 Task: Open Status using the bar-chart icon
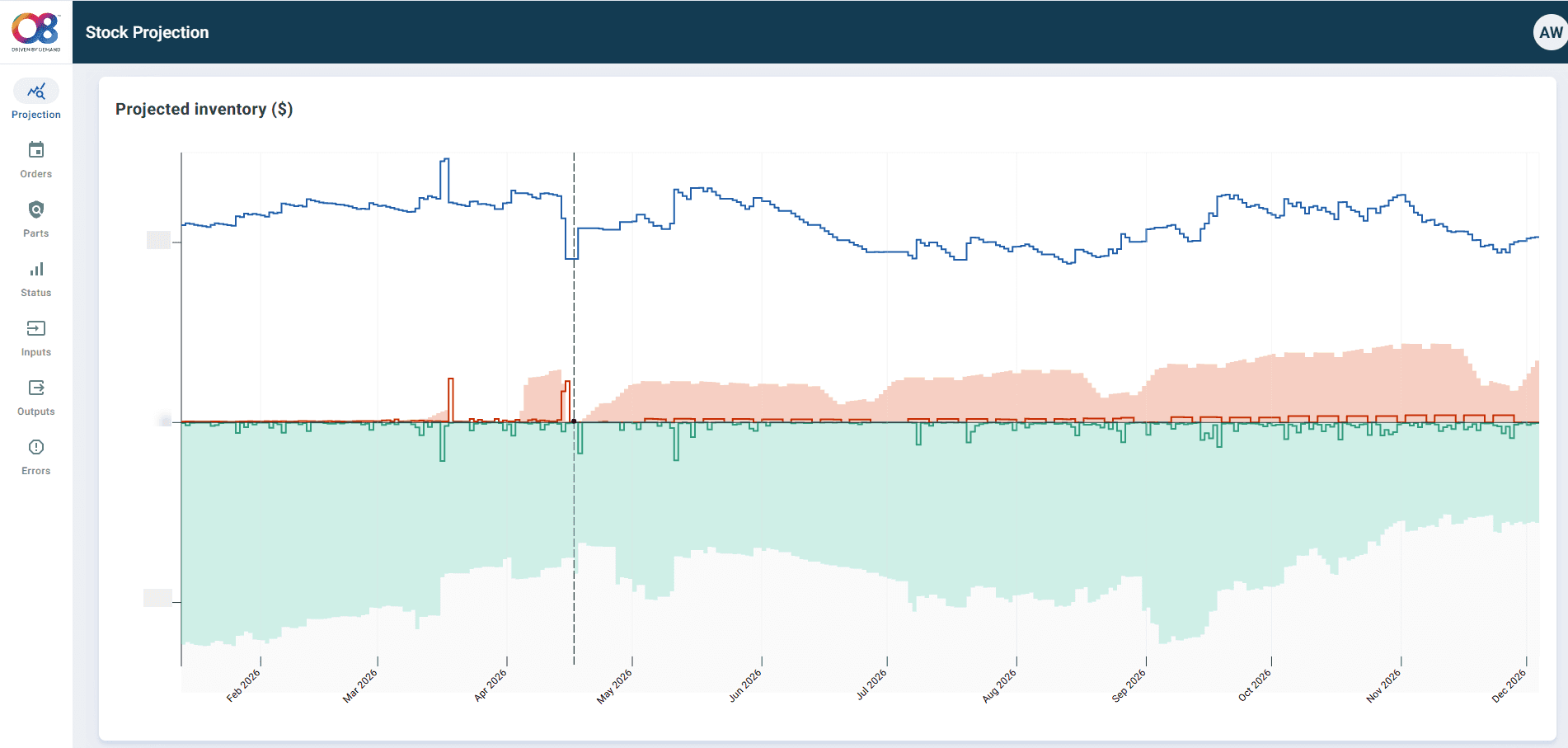click(35, 270)
